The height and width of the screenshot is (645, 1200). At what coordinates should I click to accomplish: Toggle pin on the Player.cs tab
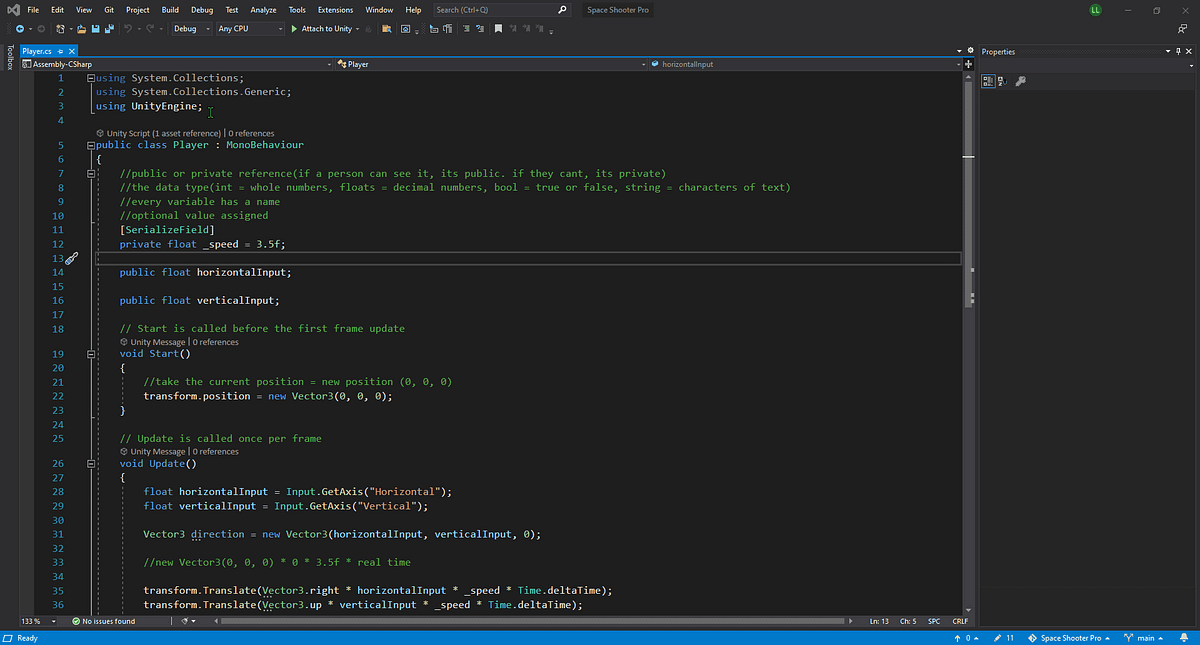point(60,50)
